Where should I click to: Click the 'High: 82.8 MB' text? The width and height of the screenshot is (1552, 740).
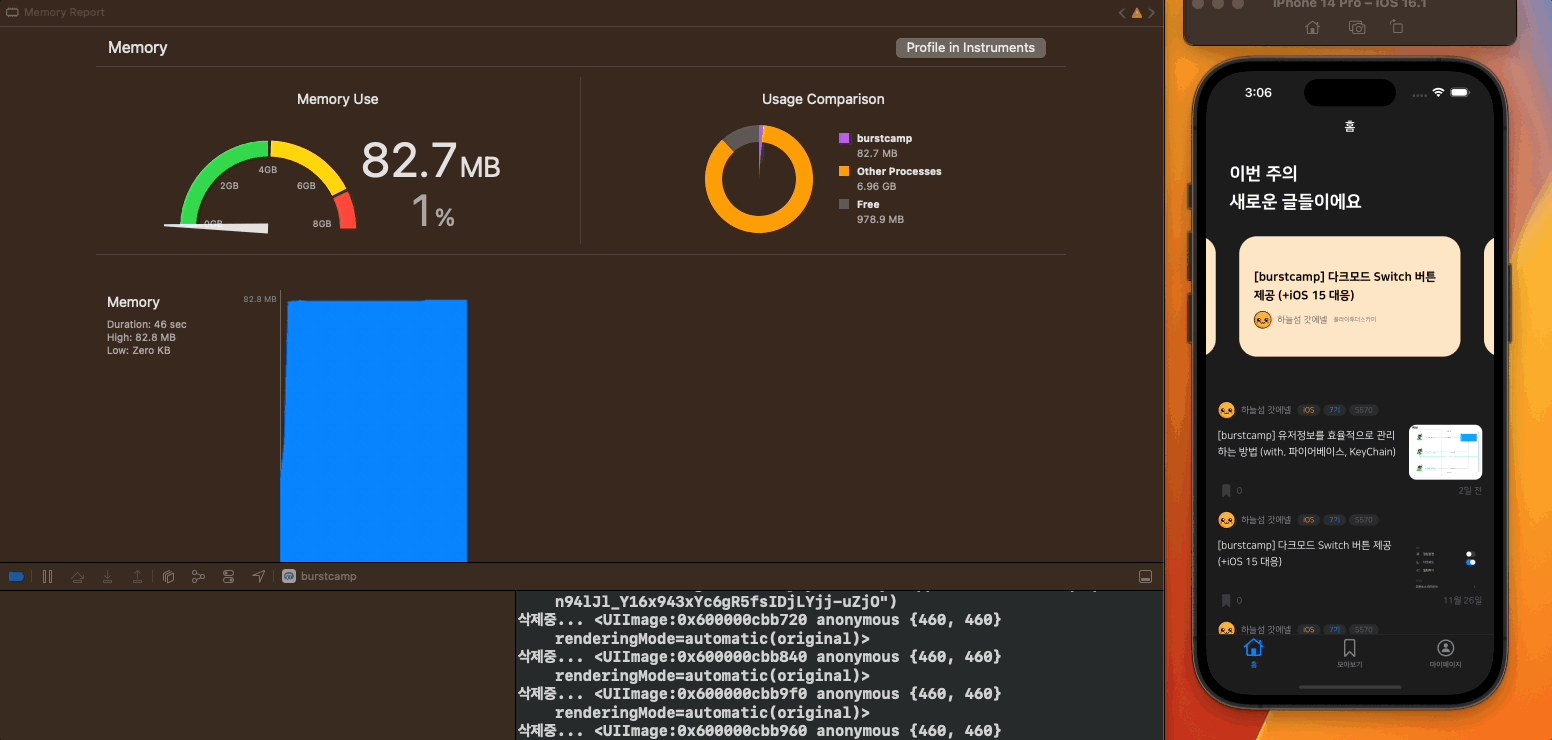click(141, 338)
